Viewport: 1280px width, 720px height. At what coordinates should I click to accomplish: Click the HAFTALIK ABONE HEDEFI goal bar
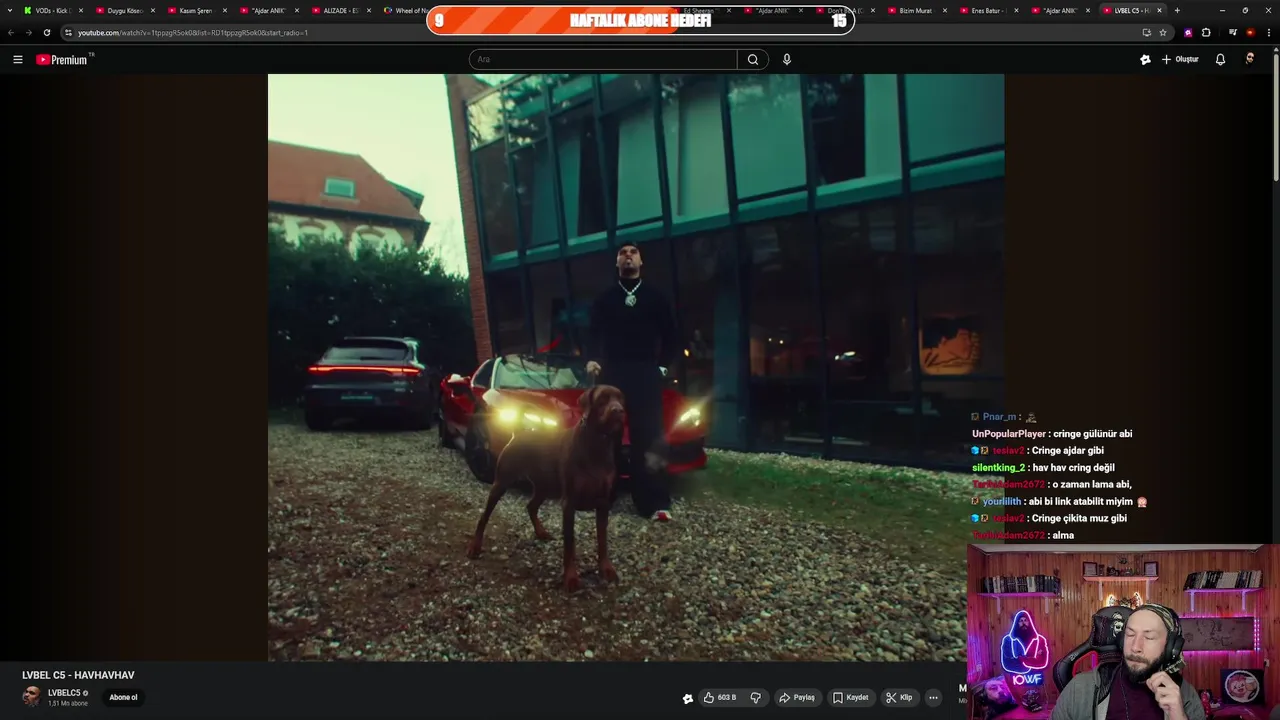[640, 20]
